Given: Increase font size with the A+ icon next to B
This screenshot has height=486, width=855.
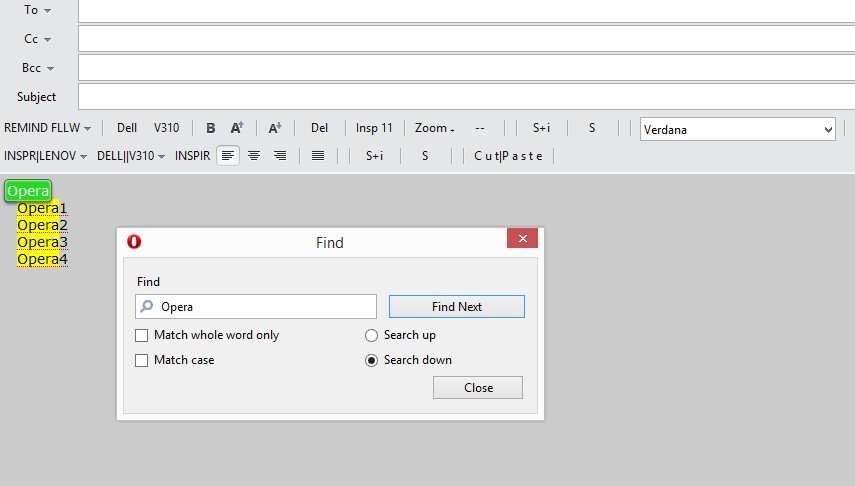Looking at the screenshot, I should click(237, 128).
